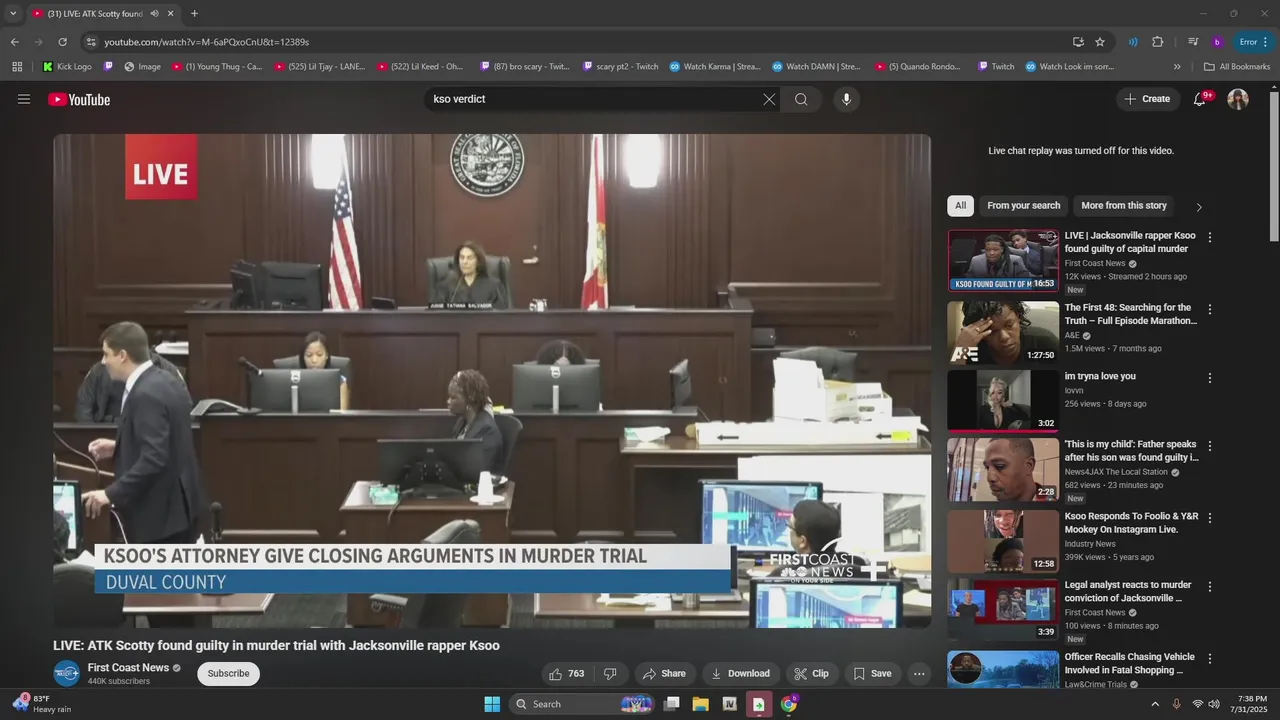Open the Create menu

[x=1147, y=99]
